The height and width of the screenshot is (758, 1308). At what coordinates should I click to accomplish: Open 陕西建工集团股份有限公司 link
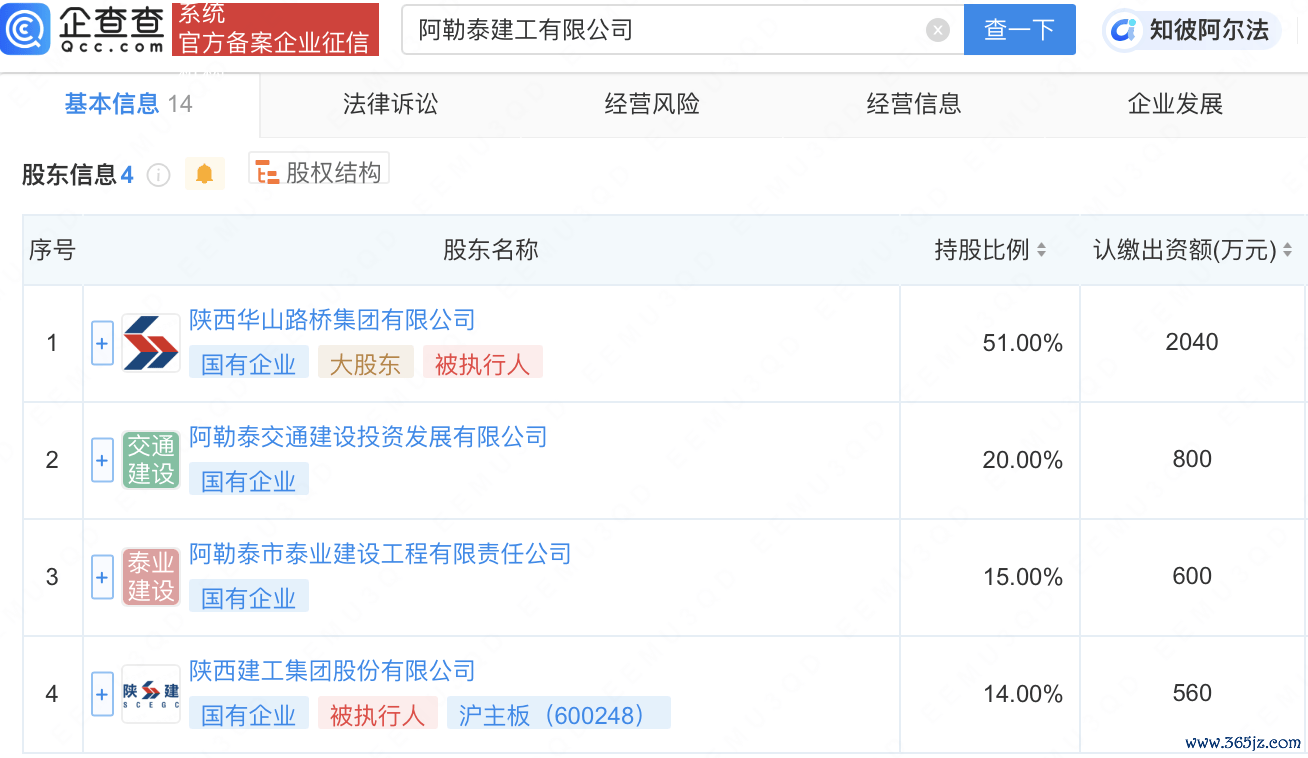[x=332, y=671]
